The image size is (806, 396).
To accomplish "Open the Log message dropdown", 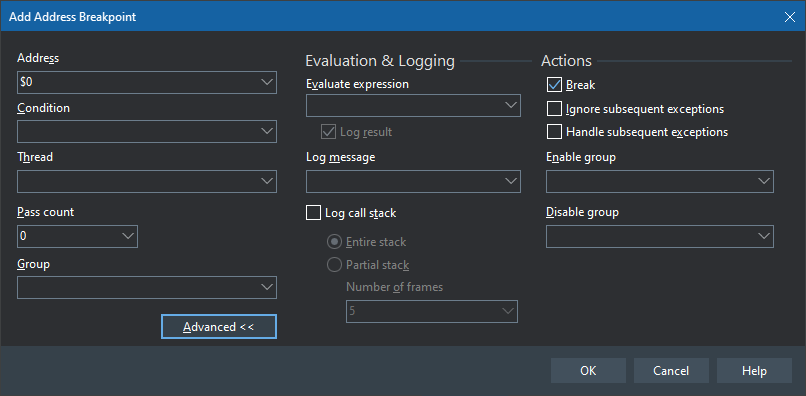I will point(510,181).
